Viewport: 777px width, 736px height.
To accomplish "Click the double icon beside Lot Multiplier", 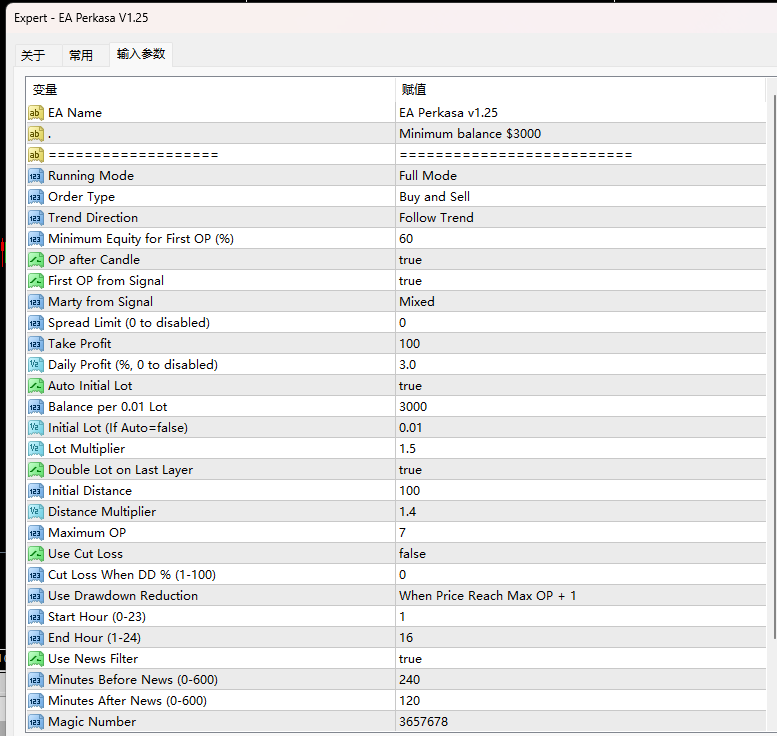I will point(36,449).
